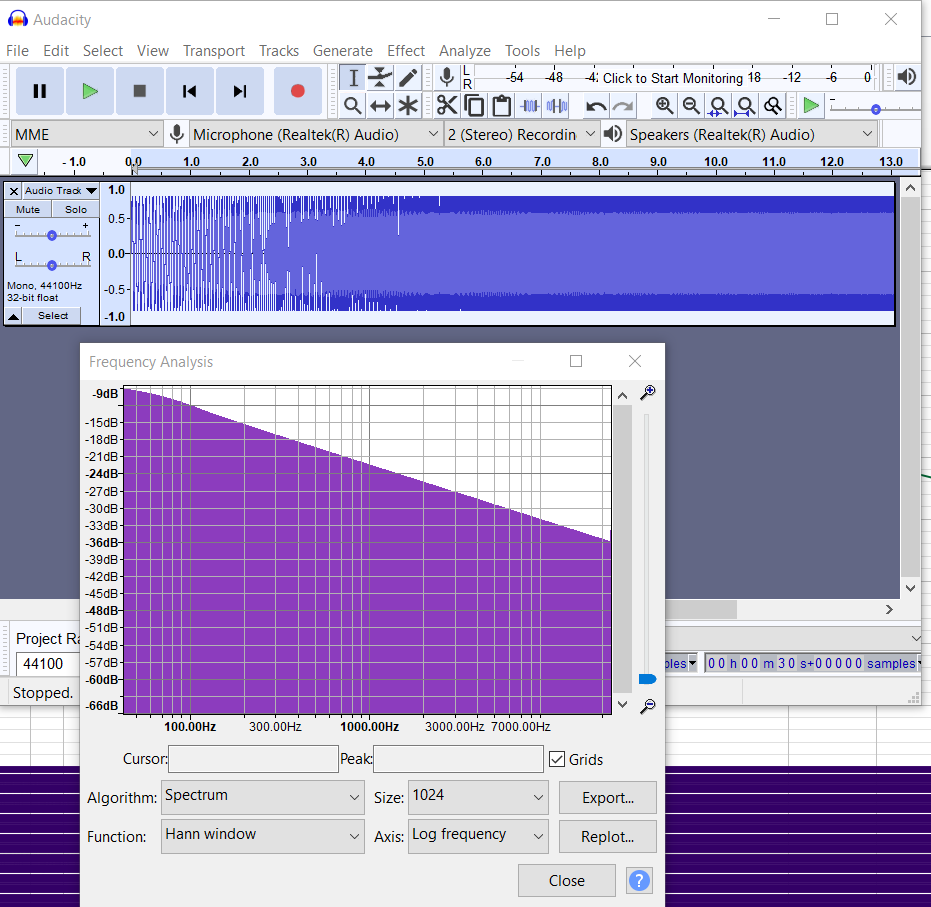This screenshot has height=907, width=931.
Task: Zoom out on the frequency plot
Action: click(648, 706)
